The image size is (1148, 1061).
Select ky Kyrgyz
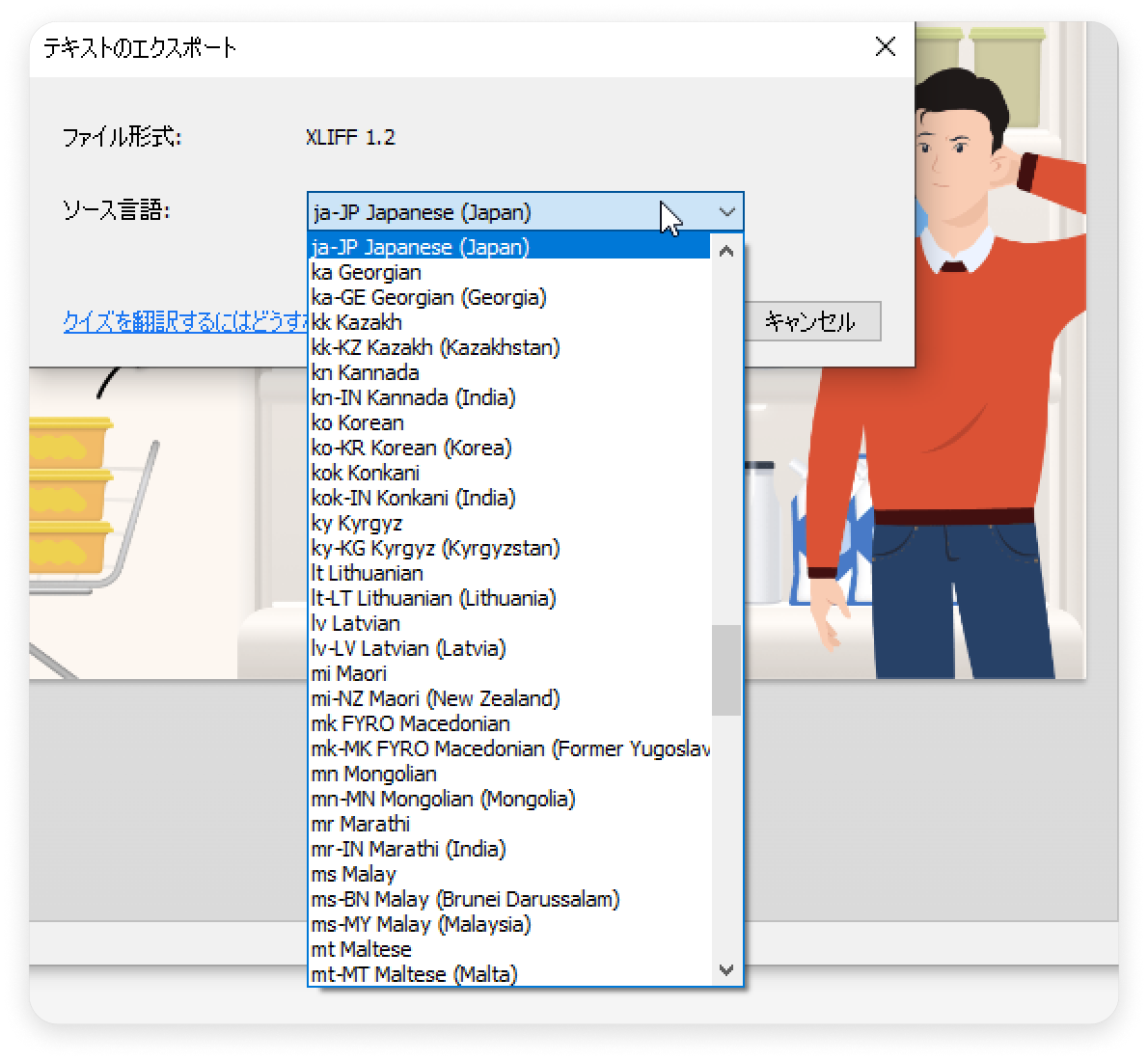(509, 523)
